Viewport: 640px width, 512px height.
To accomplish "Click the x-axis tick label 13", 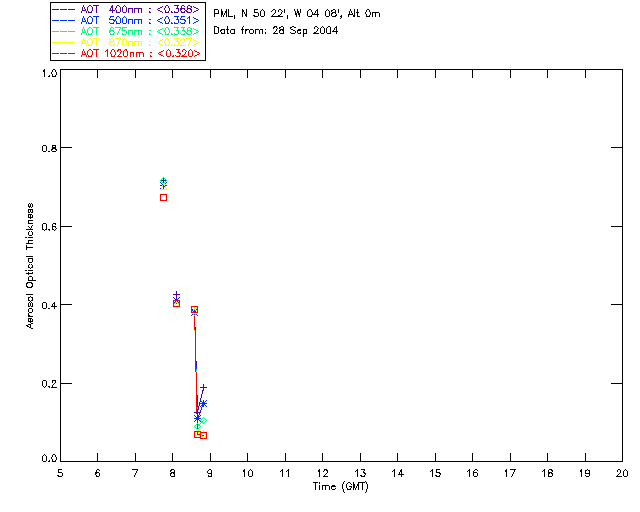I will 360,473.
